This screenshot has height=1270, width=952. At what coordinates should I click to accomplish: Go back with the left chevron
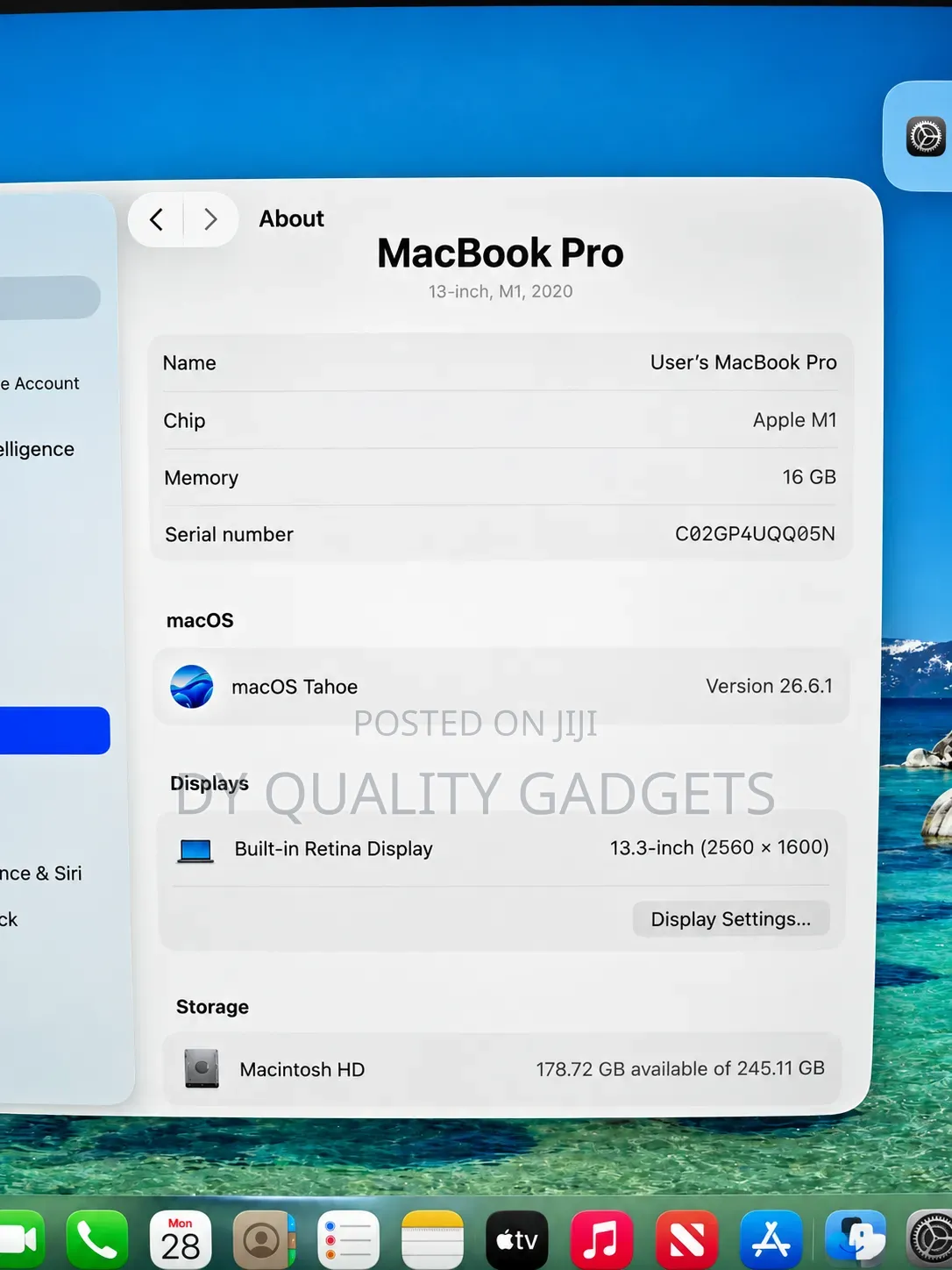pos(157,219)
